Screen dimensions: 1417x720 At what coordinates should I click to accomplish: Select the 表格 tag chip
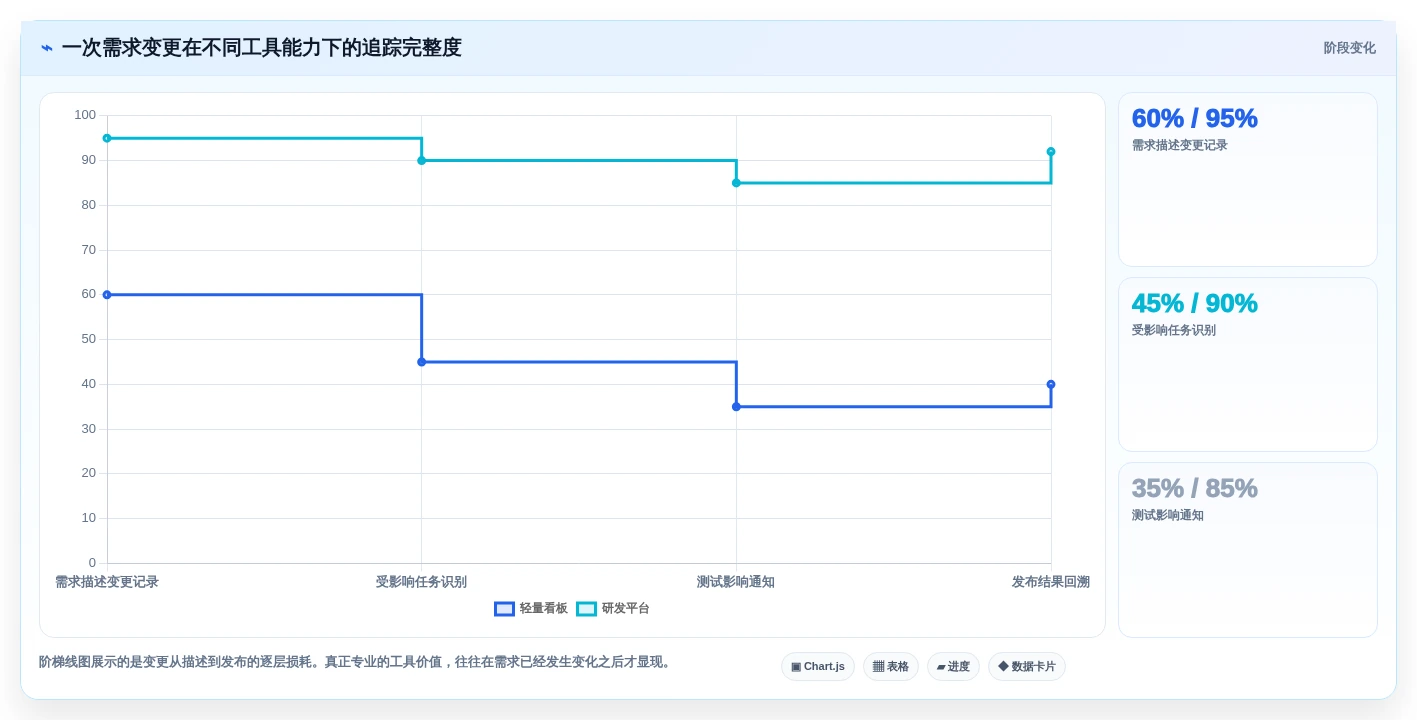click(891, 666)
